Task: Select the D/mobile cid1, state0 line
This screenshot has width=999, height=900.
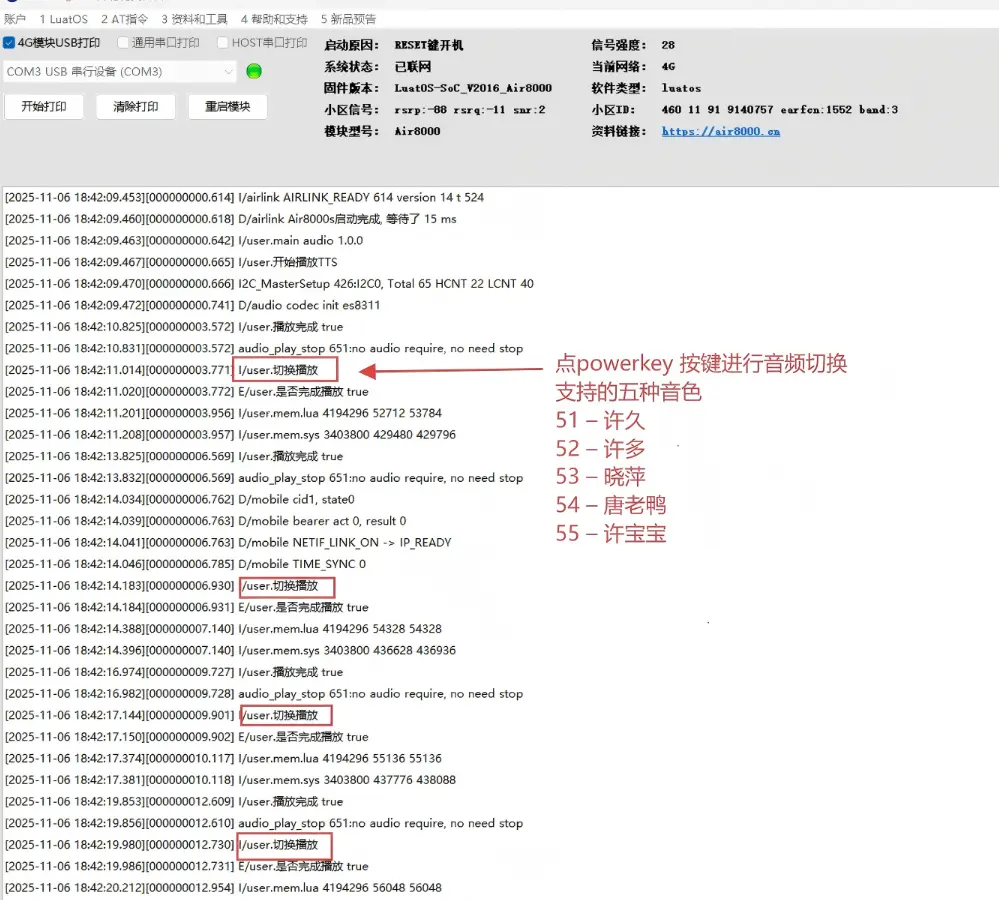Action: 180,499
